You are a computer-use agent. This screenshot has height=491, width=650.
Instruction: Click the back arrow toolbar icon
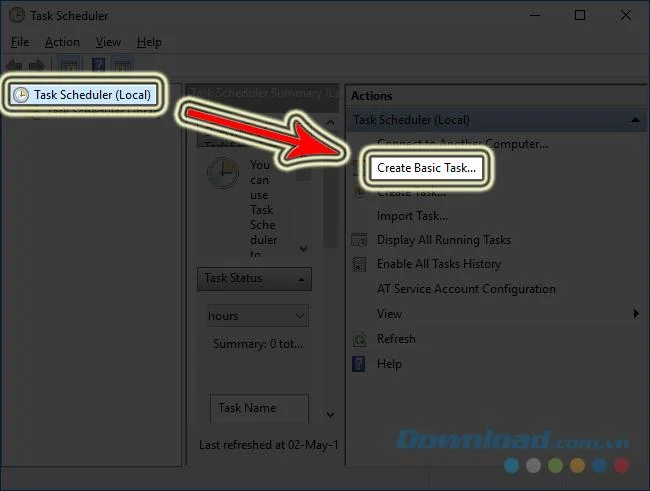click(15, 65)
